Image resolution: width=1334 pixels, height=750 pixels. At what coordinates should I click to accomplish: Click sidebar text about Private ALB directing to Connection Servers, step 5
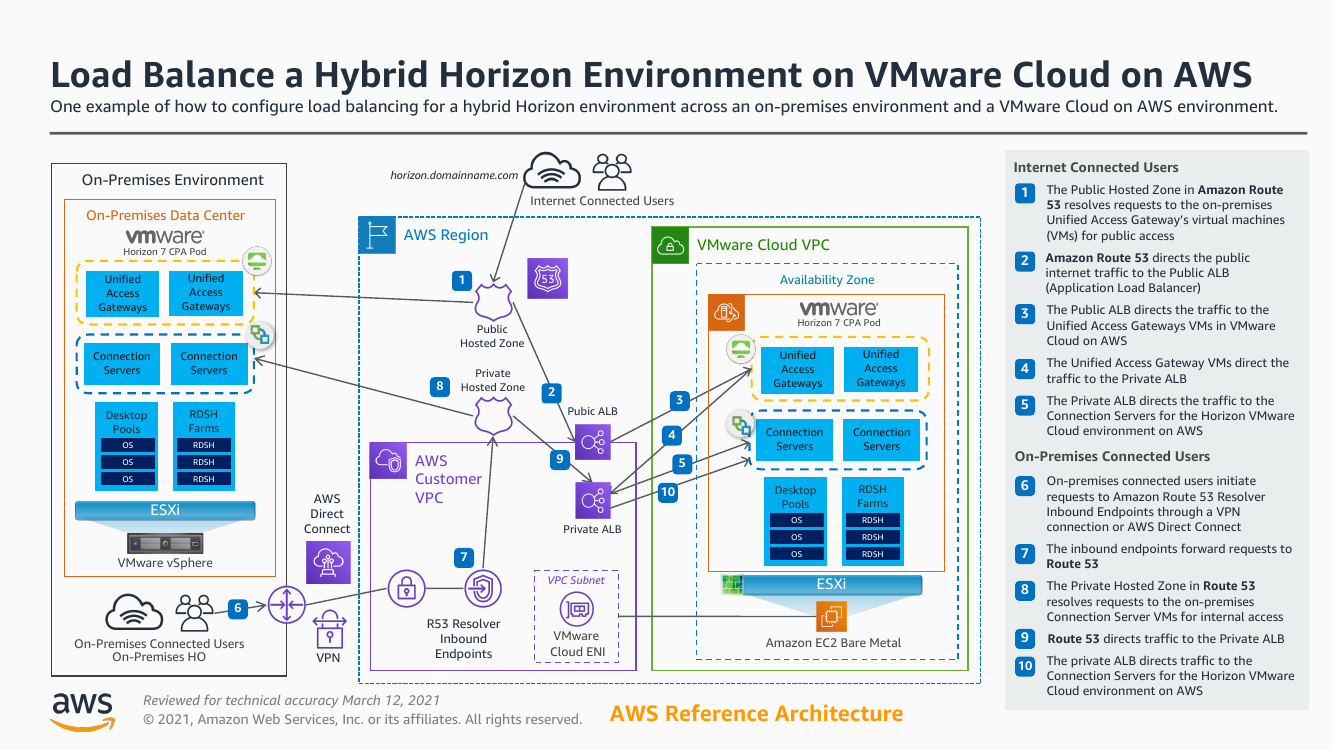click(1170, 416)
